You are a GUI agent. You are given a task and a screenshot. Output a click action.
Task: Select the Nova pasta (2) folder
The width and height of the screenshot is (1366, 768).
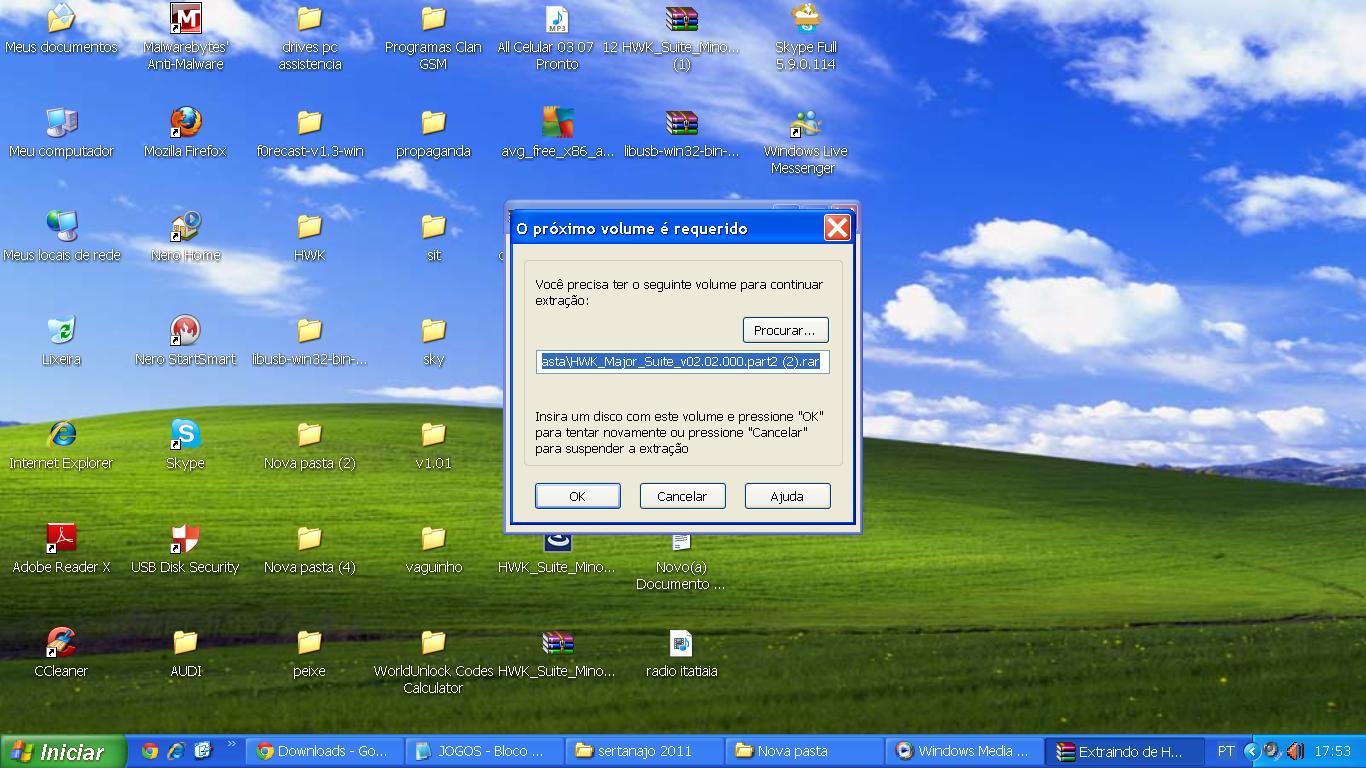pos(310,445)
